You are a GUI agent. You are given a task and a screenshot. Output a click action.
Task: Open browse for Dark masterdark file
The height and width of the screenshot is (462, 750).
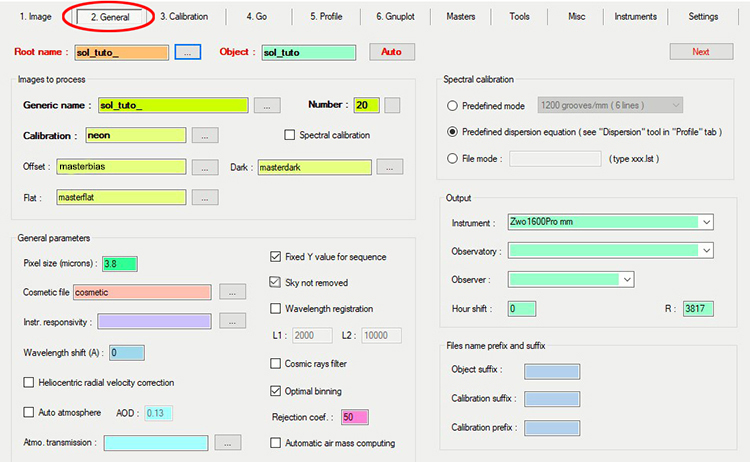click(x=389, y=166)
